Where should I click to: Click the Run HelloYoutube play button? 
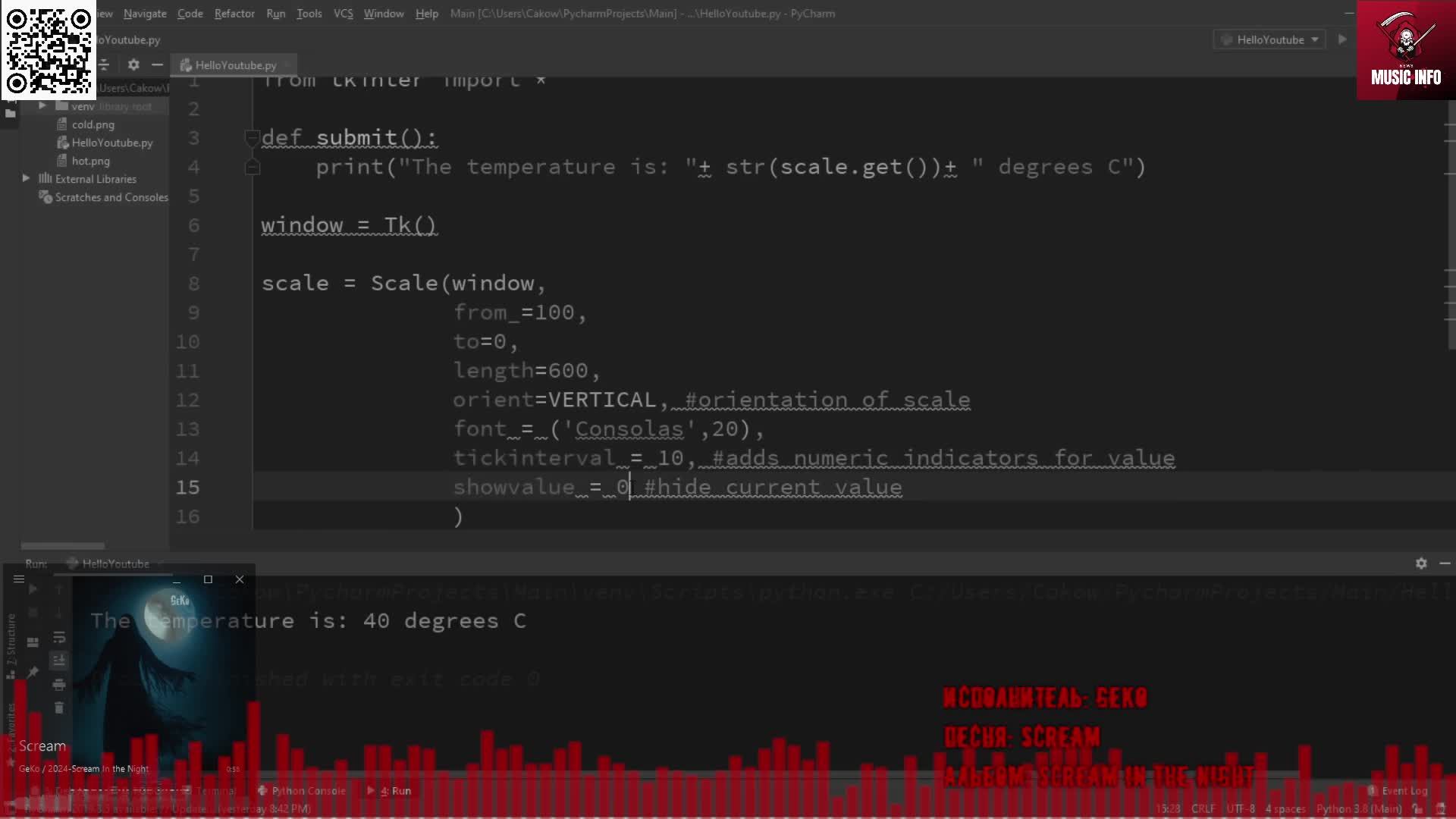tap(1341, 39)
